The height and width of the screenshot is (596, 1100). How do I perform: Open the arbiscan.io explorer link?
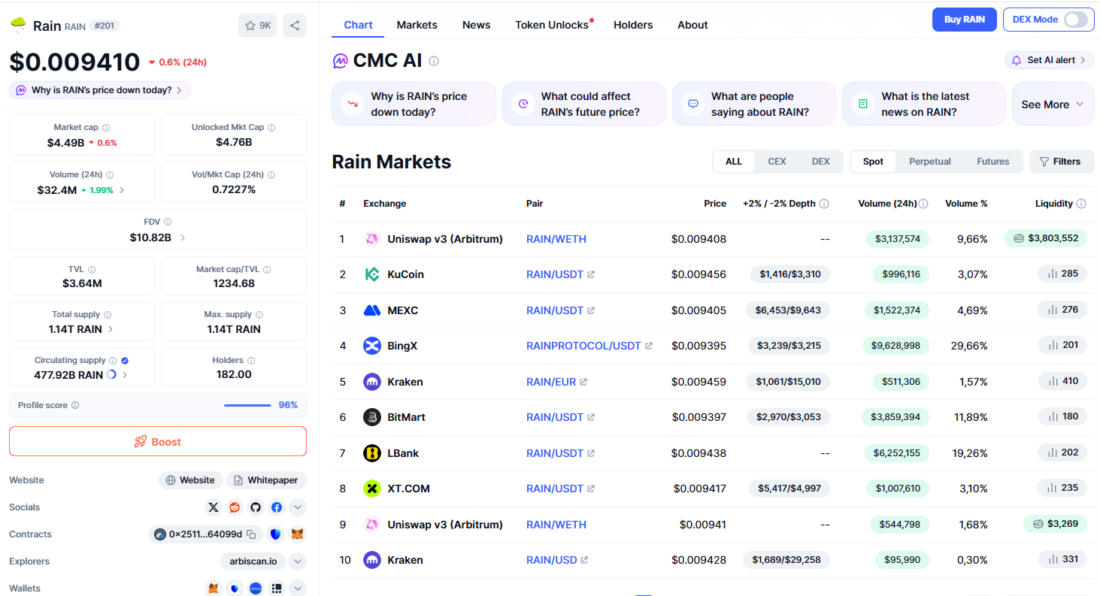tap(253, 562)
